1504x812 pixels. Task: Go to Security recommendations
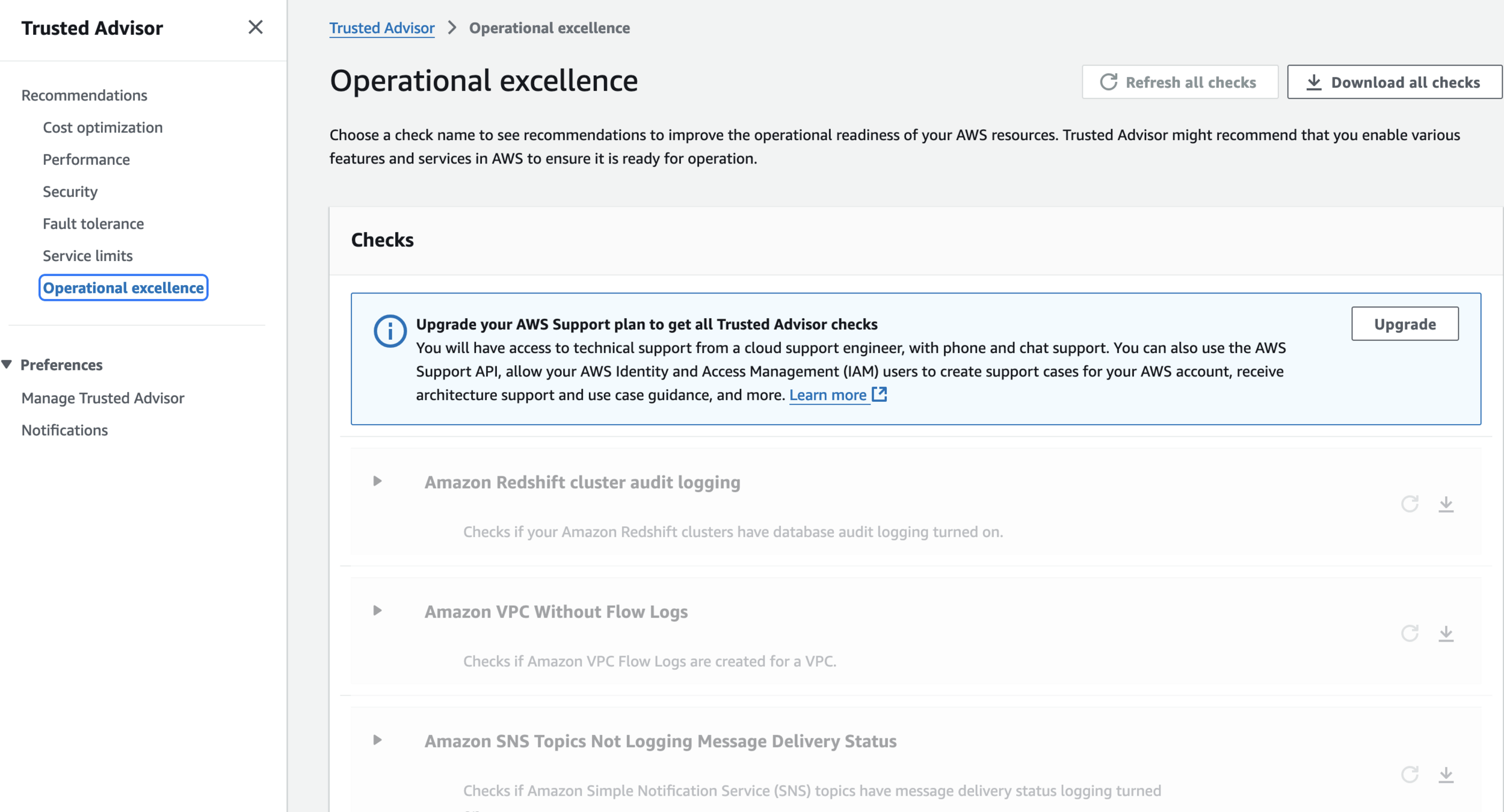pos(70,192)
